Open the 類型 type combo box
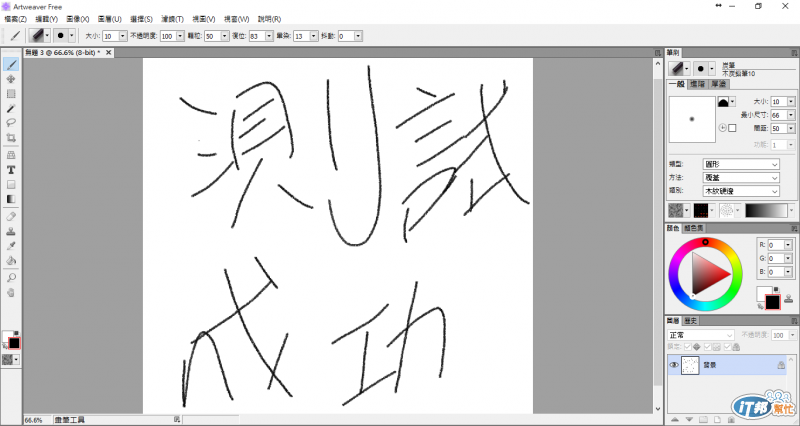800x426 pixels. 741,164
